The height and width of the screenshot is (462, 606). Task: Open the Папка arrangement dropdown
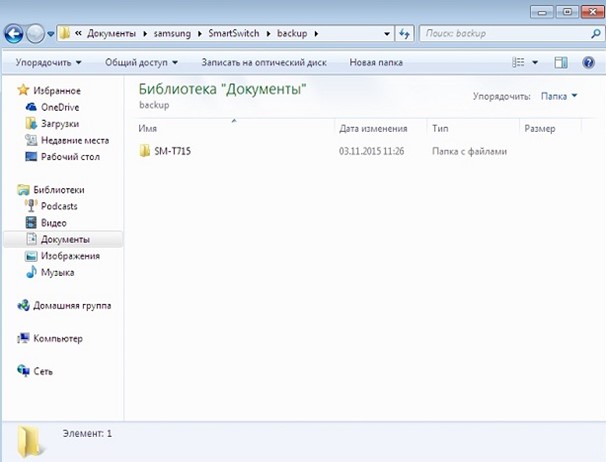(558, 96)
